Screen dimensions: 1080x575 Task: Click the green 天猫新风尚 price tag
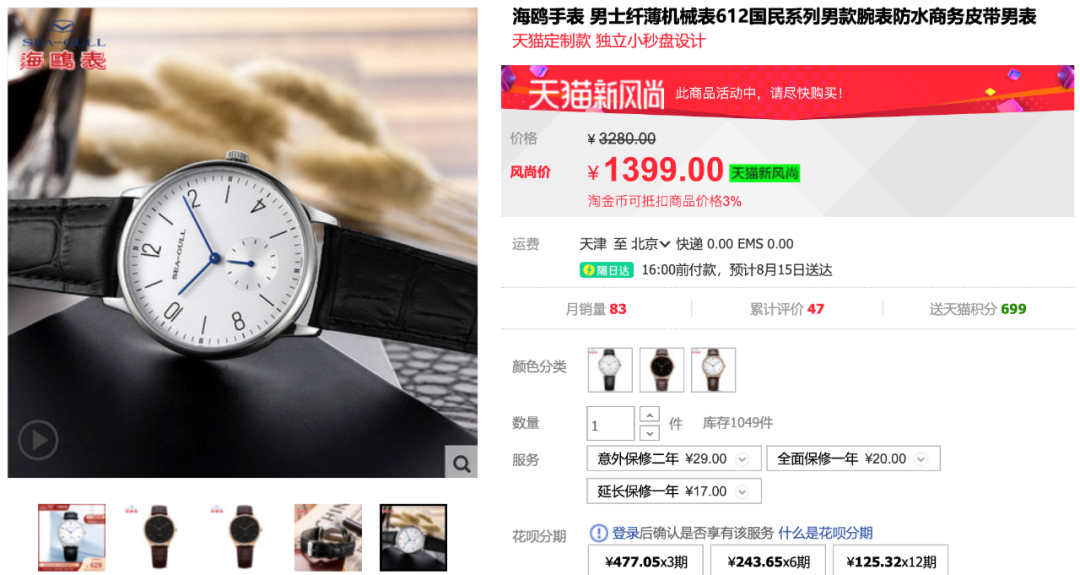click(765, 173)
